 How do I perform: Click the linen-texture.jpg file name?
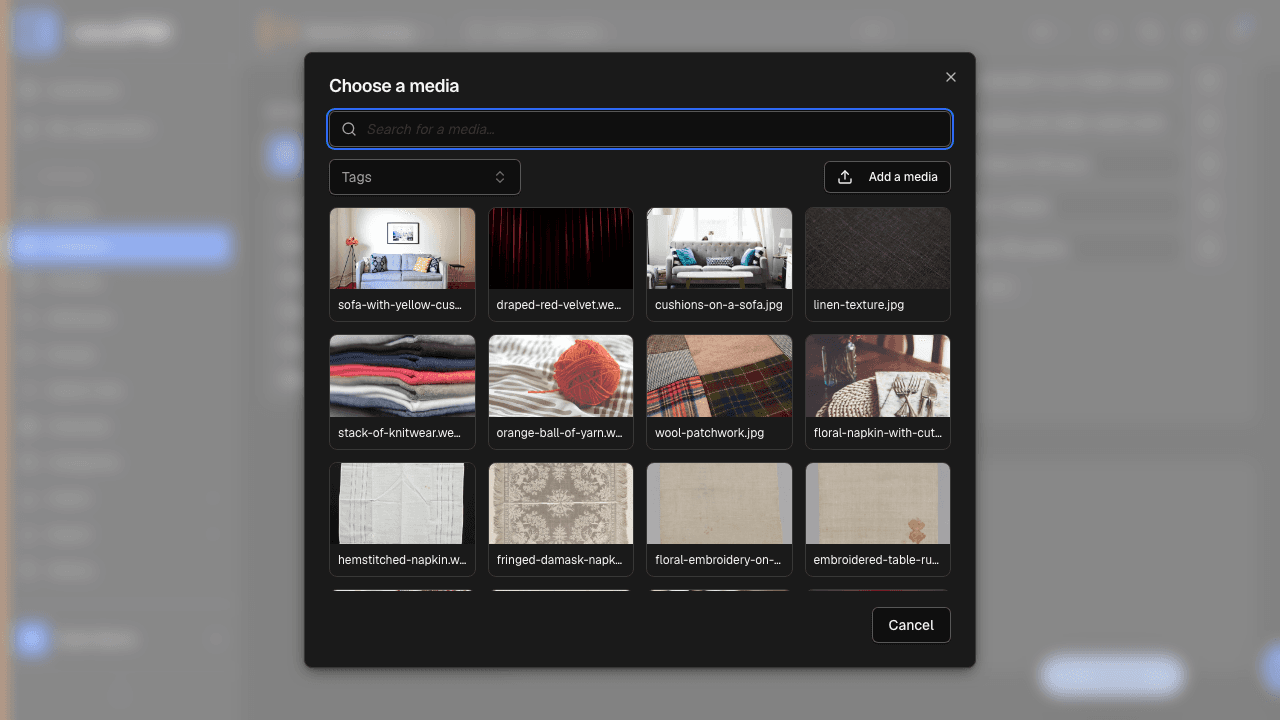click(x=859, y=305)
